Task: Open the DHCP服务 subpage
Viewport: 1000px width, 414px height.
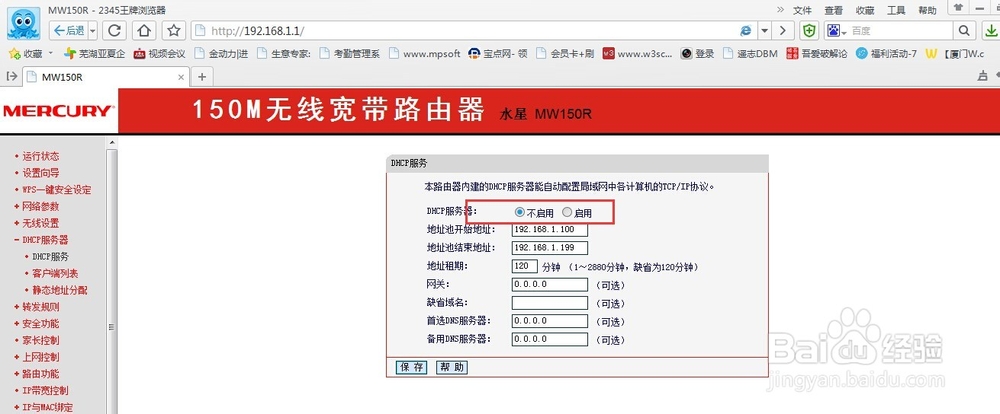Action: tap(50, 257)
